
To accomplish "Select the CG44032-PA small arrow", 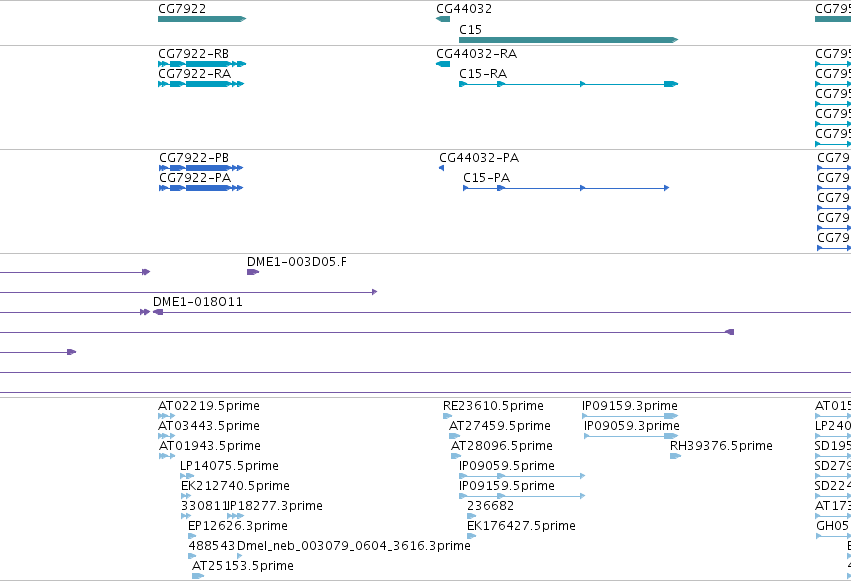I will 441,168.
